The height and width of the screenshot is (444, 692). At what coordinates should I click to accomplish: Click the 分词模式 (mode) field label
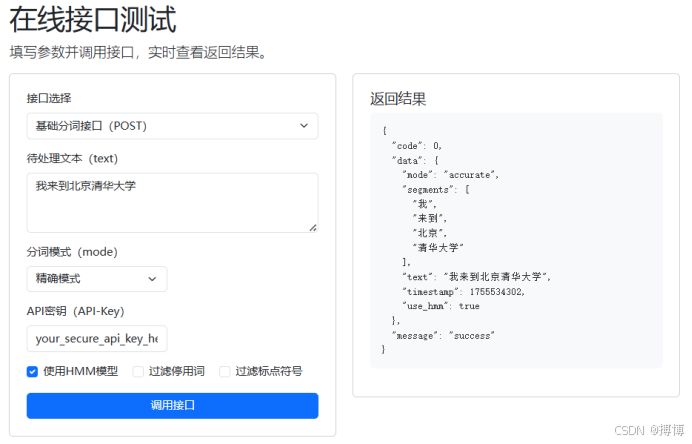tap(72, 252)
